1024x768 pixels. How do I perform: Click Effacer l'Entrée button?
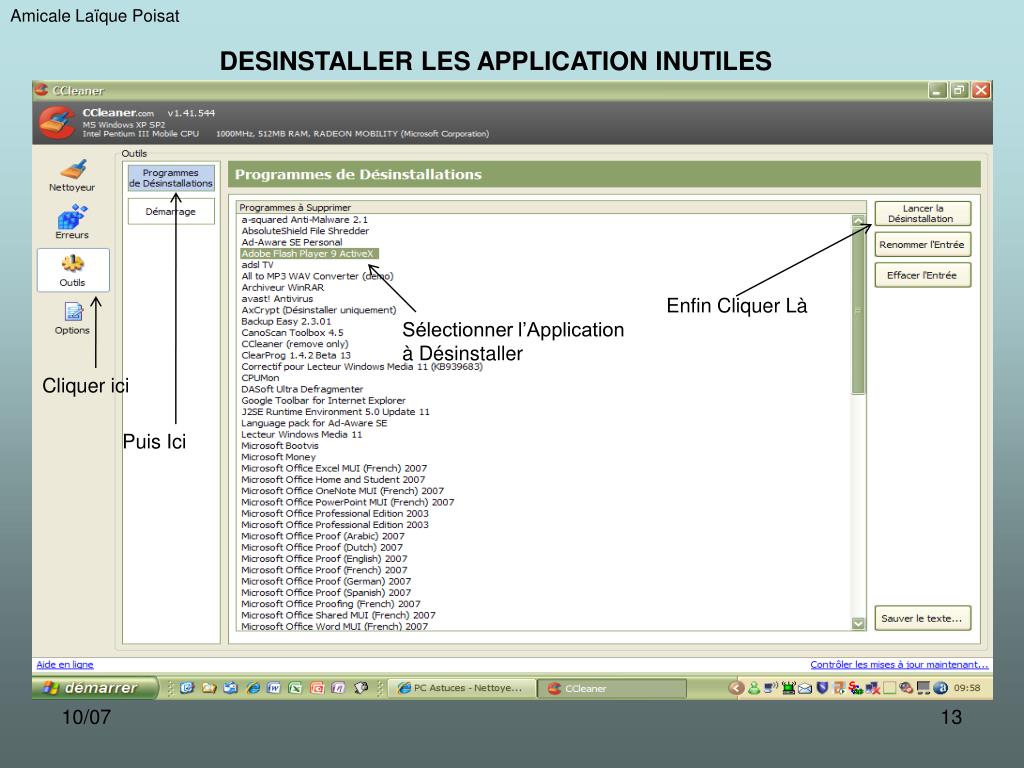[x=922, y=275]
